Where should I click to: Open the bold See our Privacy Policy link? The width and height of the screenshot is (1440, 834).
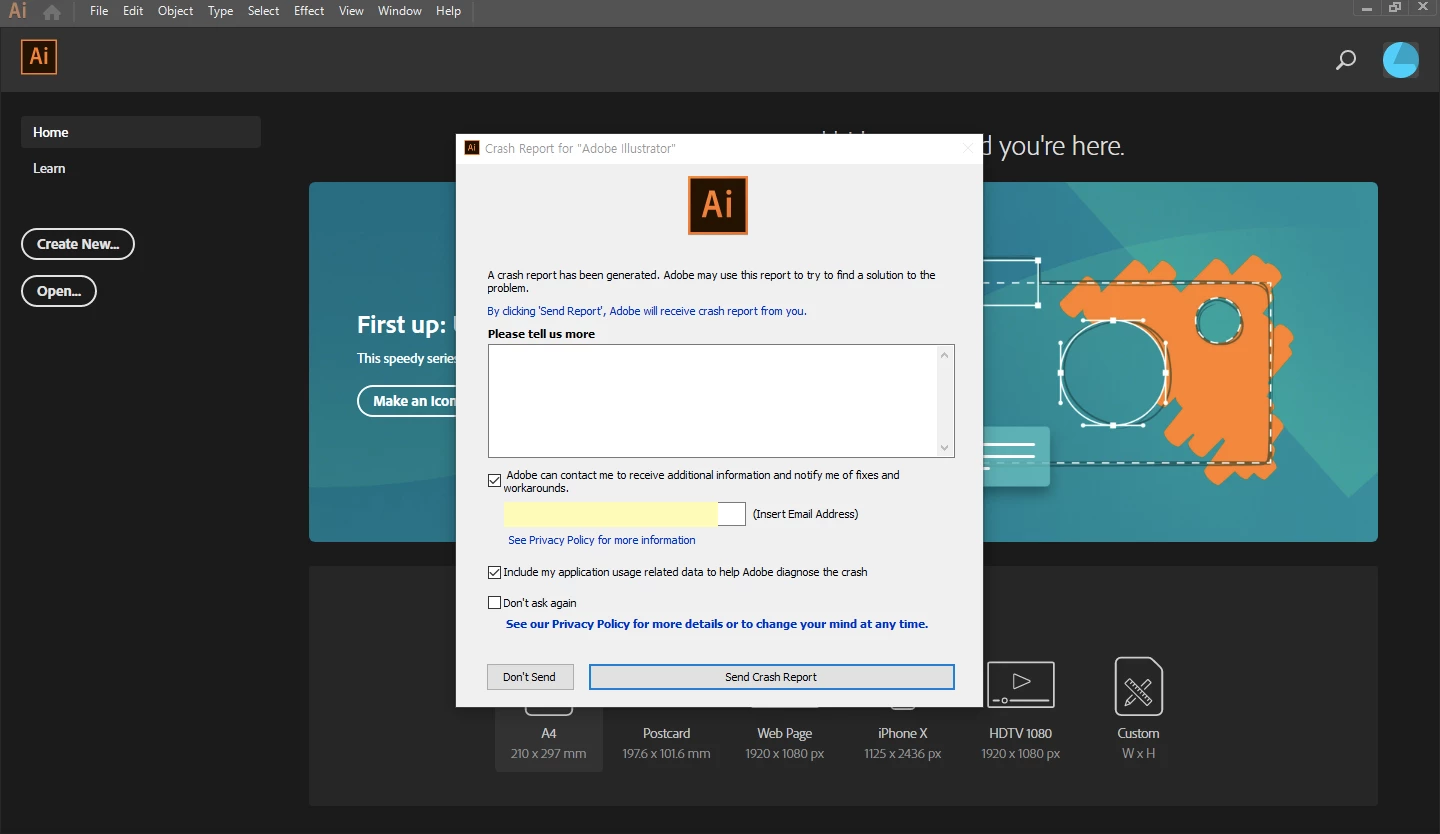pyautogui.click(x=717, y=624)
